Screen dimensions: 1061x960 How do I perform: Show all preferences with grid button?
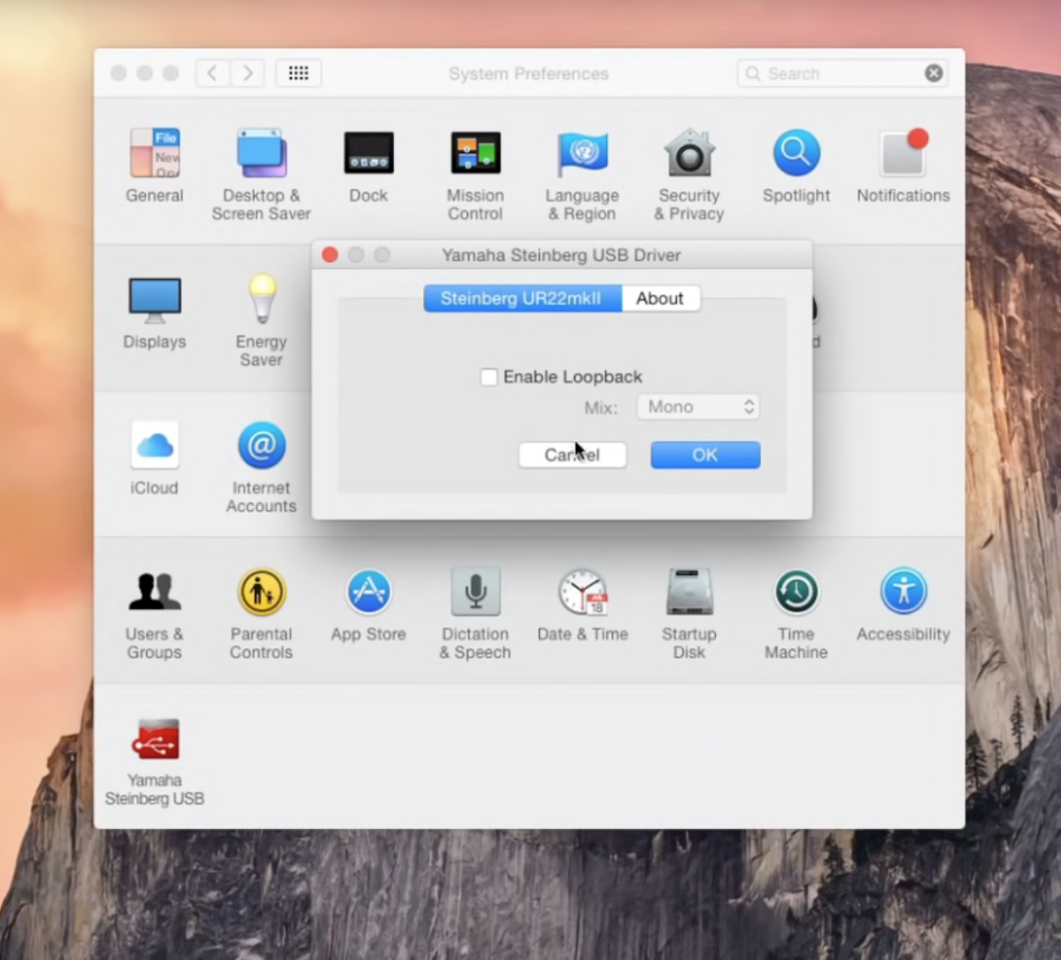click(x=298, y=73)
